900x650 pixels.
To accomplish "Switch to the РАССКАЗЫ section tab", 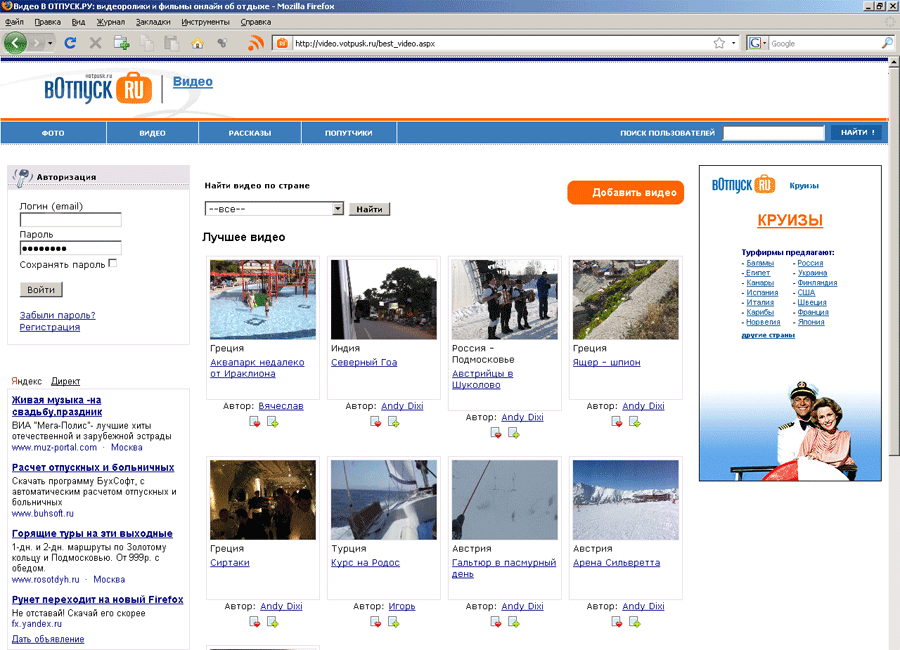I will pos(250,133).
